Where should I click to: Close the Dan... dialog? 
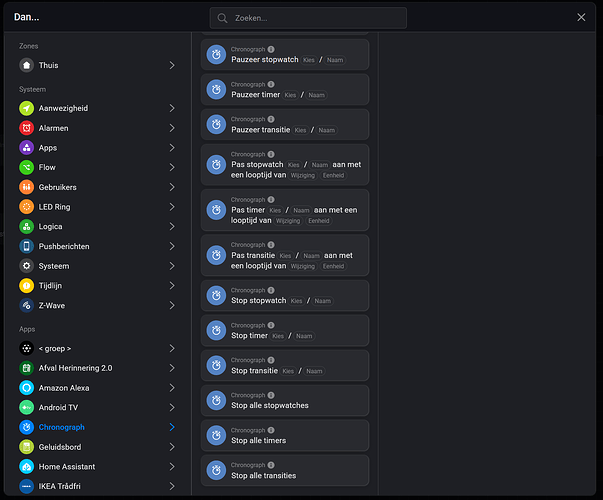581,17
